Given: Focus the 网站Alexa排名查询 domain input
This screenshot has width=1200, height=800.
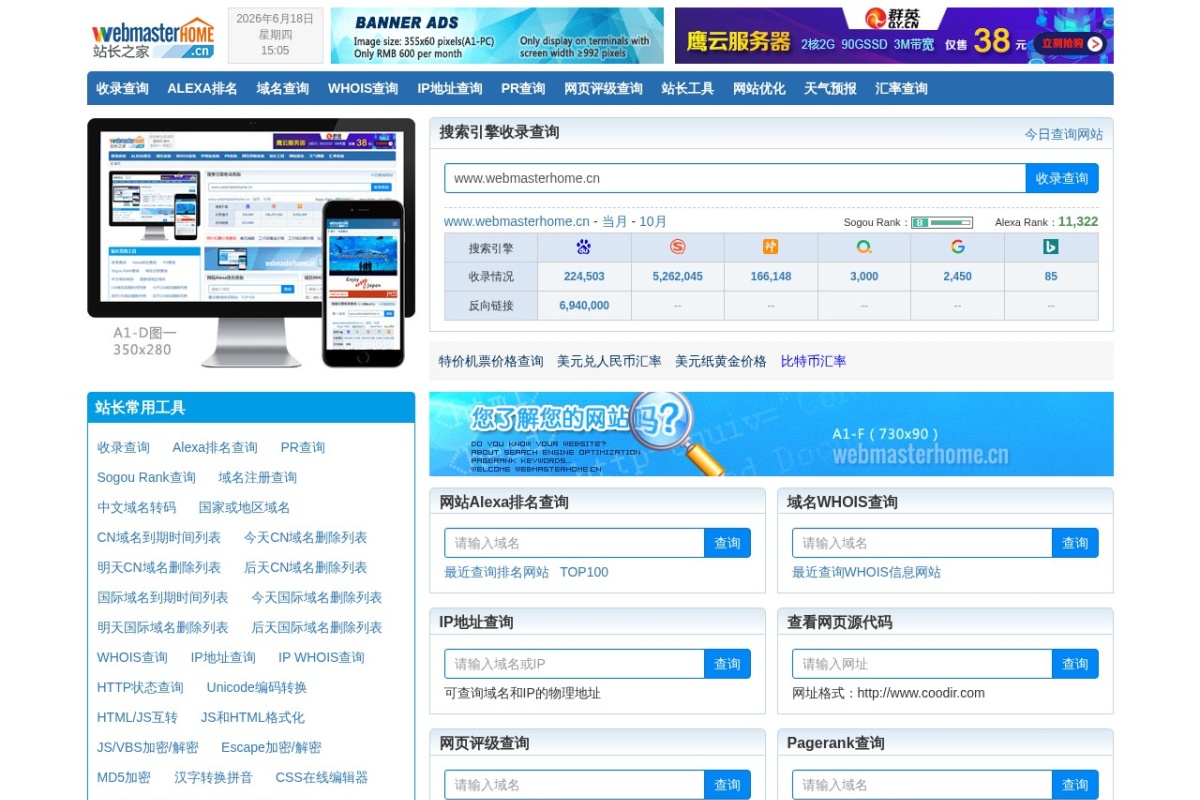Looking at the screenshot, I should [x=574, y=543].
